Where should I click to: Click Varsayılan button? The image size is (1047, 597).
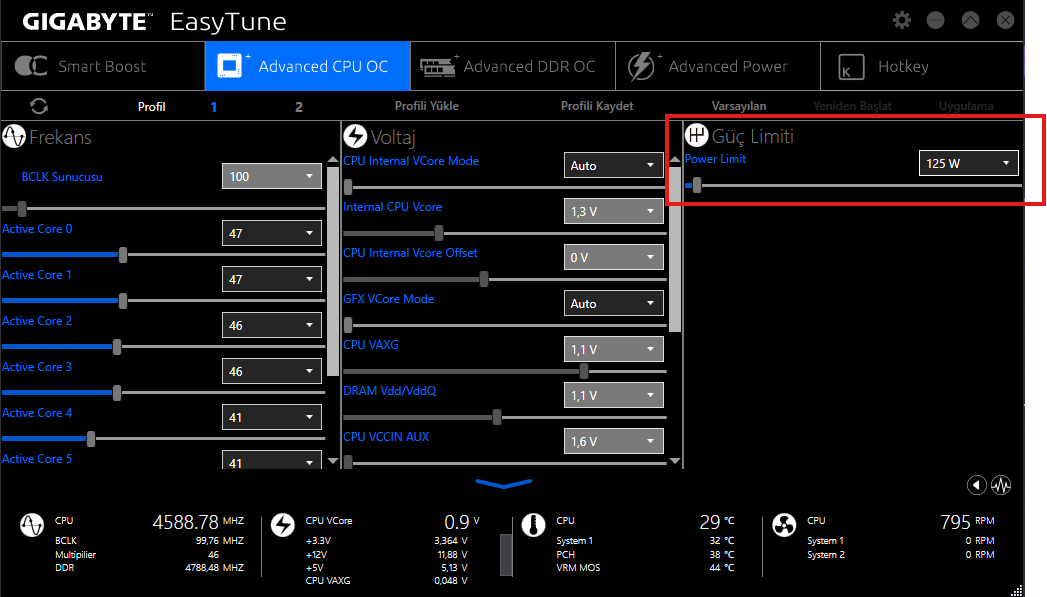[x=739, y=106]
